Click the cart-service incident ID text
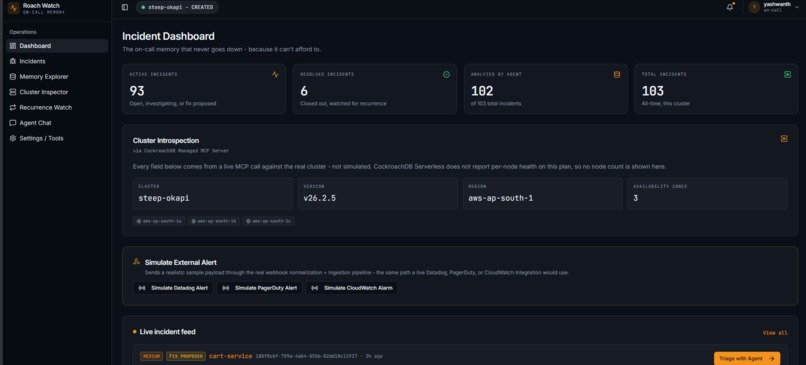Screen dimensions: 806x365 (x=306, y=356)
